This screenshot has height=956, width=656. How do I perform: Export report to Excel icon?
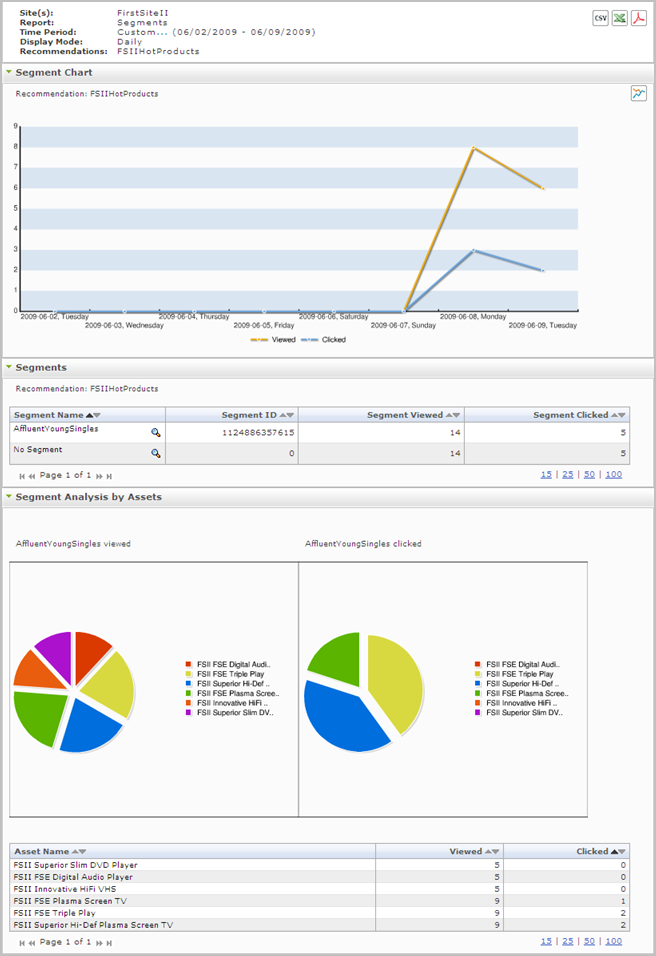[619, 18]
